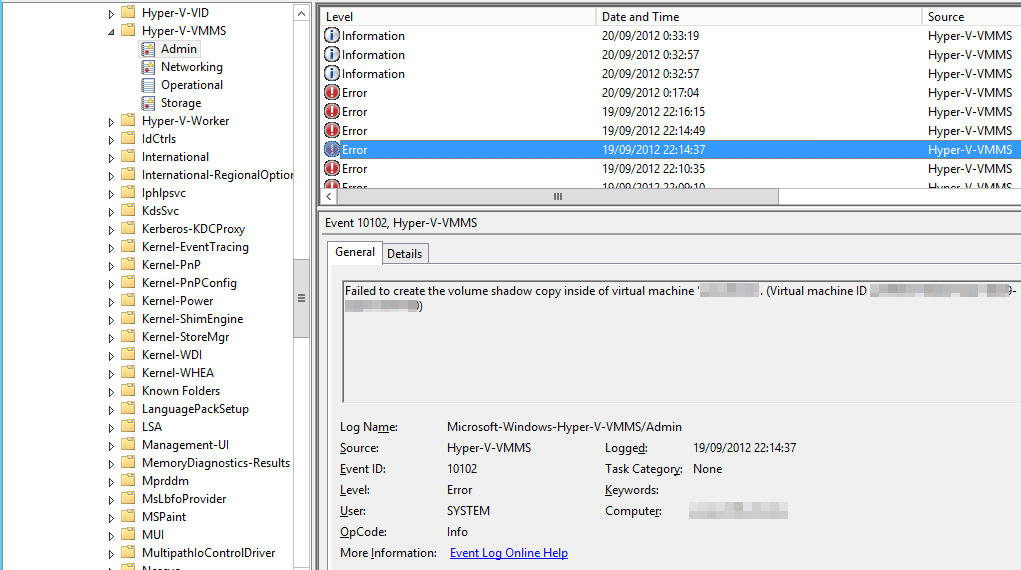Viewport: 1021px width, 570px height.
Task: Click the event list horizontal scrollbar thumb
Action: click(557, 197)
